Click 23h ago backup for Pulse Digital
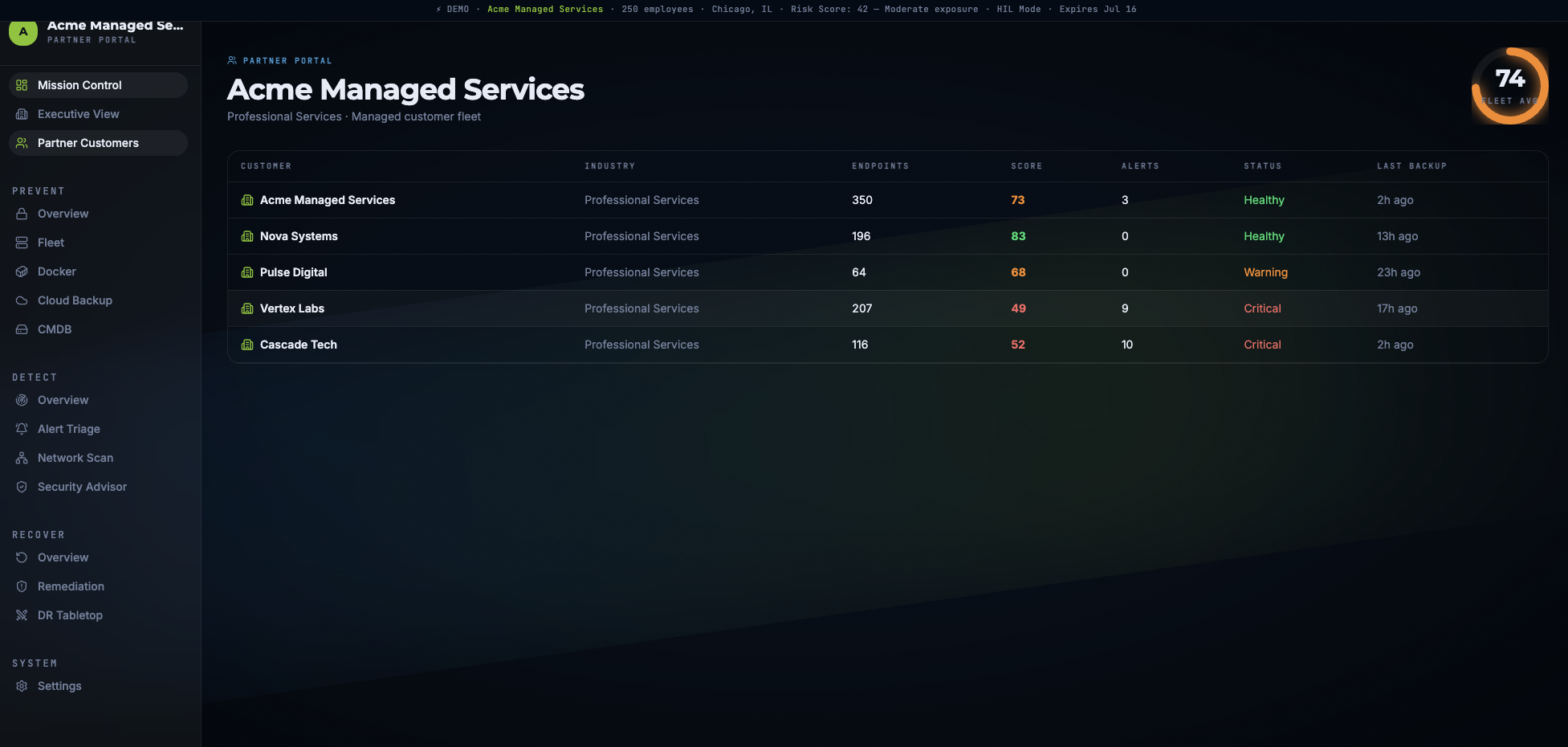Image resolution: width=1568 pixels, height=747 pixels. coord(1399,272)
